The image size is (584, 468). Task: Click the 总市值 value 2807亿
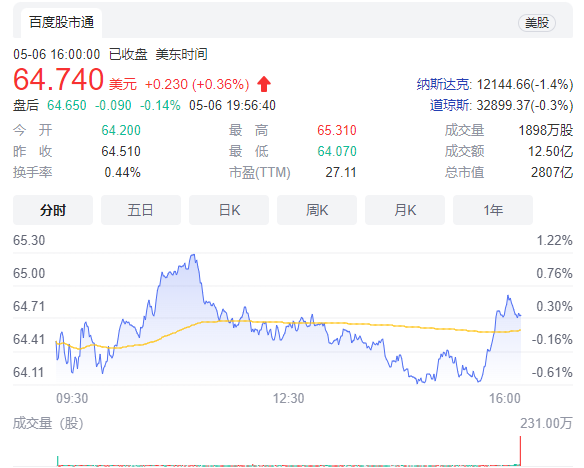552,172
